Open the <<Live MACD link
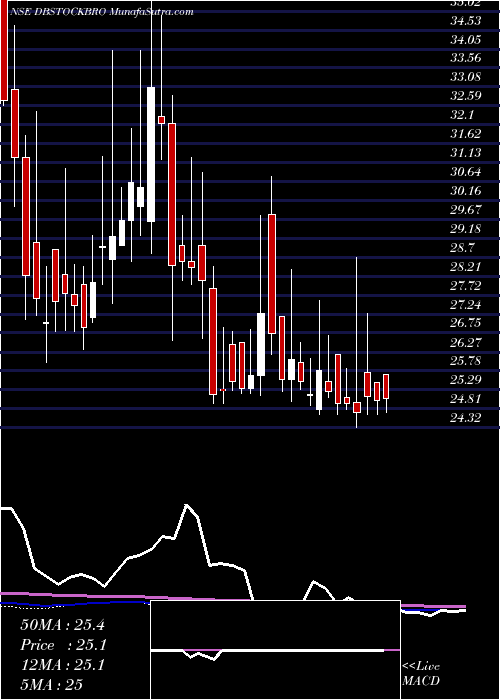Viewport: 500px width, 700px height. click(421, 674)
